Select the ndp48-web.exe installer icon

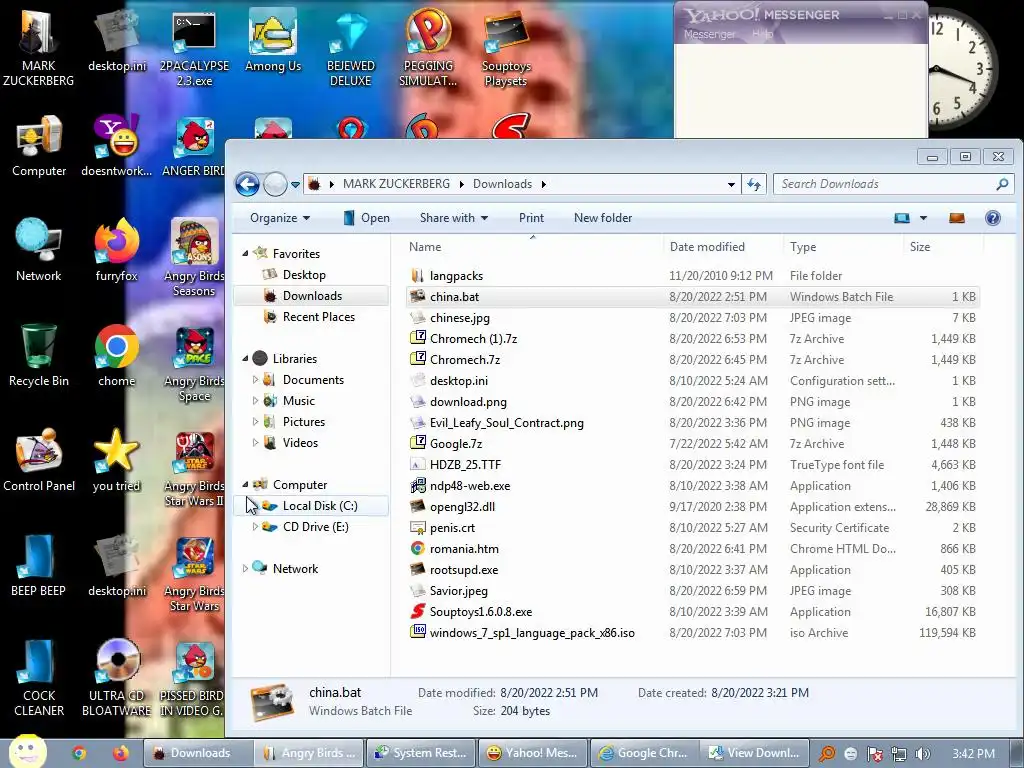coord(417,485)
